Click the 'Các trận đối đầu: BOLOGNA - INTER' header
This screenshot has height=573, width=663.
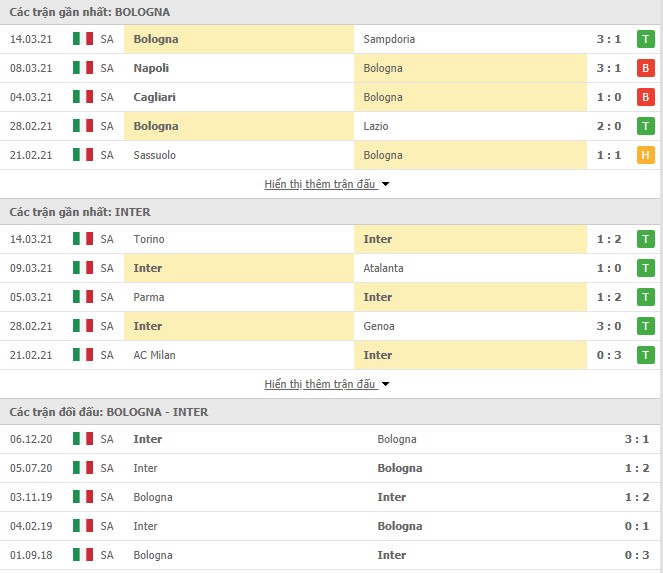coord(109,412)
